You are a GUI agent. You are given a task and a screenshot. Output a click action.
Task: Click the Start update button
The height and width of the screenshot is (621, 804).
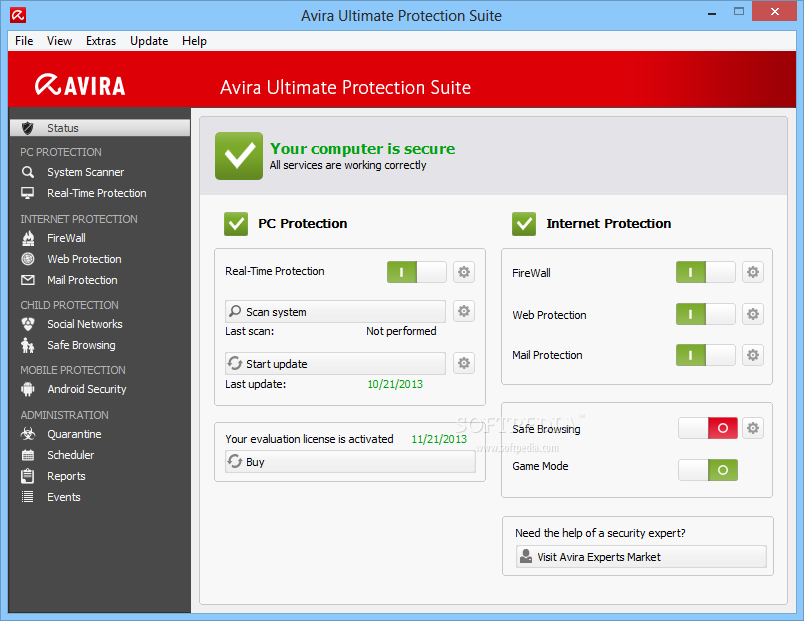click(x=335, y=364)
